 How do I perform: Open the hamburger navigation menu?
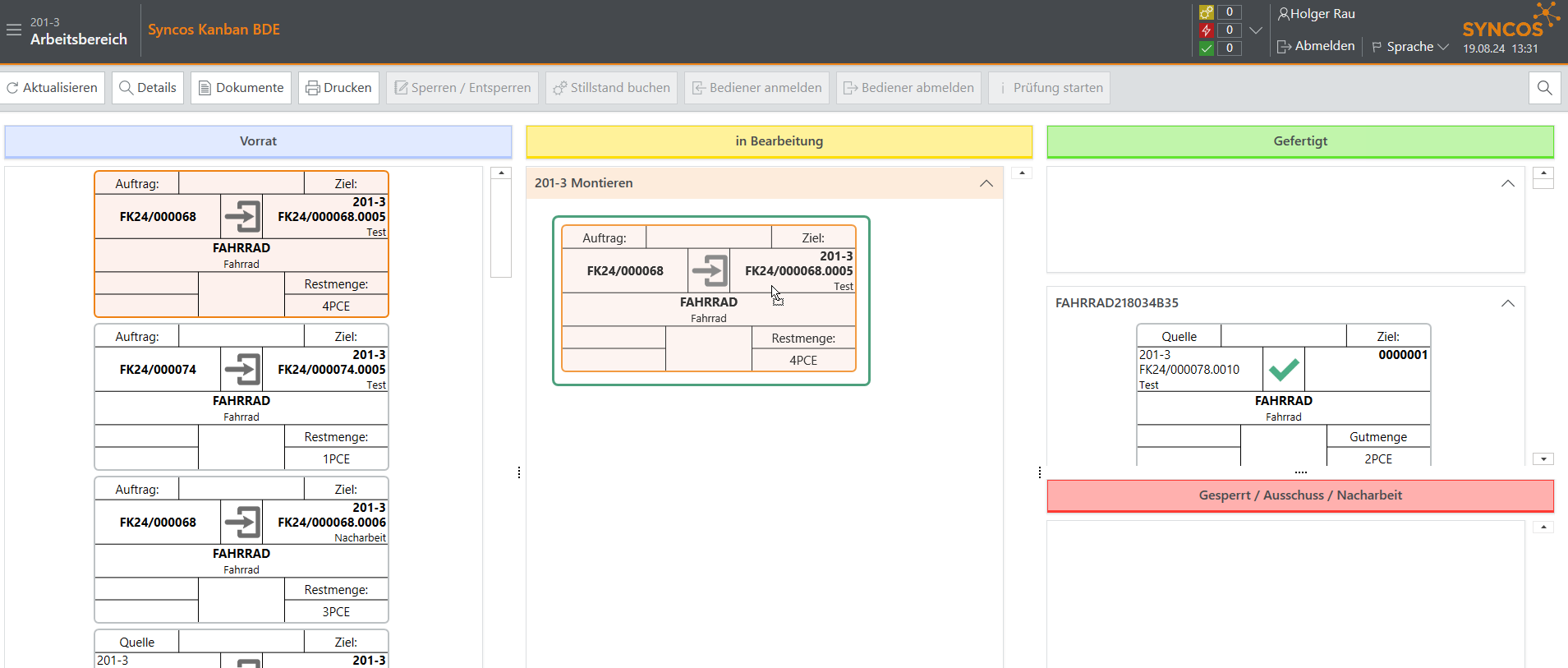point(14,30)
